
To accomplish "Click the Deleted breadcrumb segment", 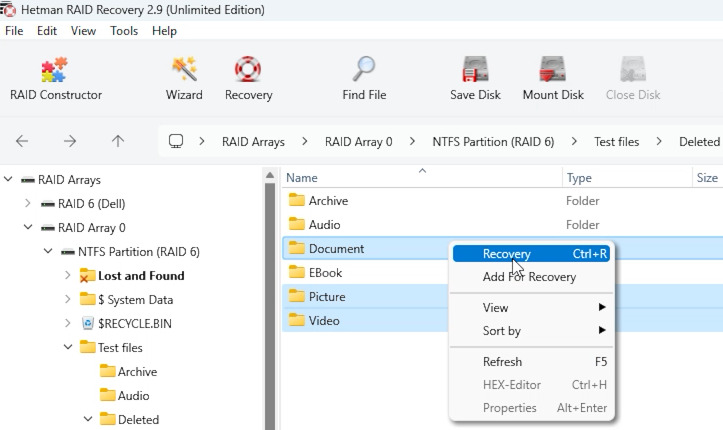I will pos(699,141).
